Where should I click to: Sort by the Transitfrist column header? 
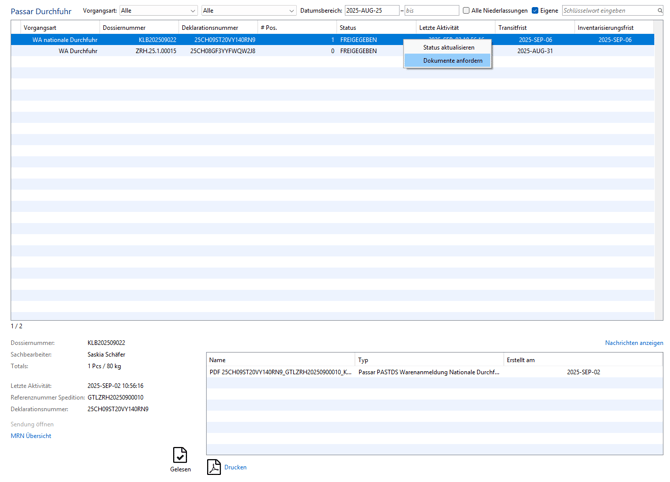tap(535, 27)
